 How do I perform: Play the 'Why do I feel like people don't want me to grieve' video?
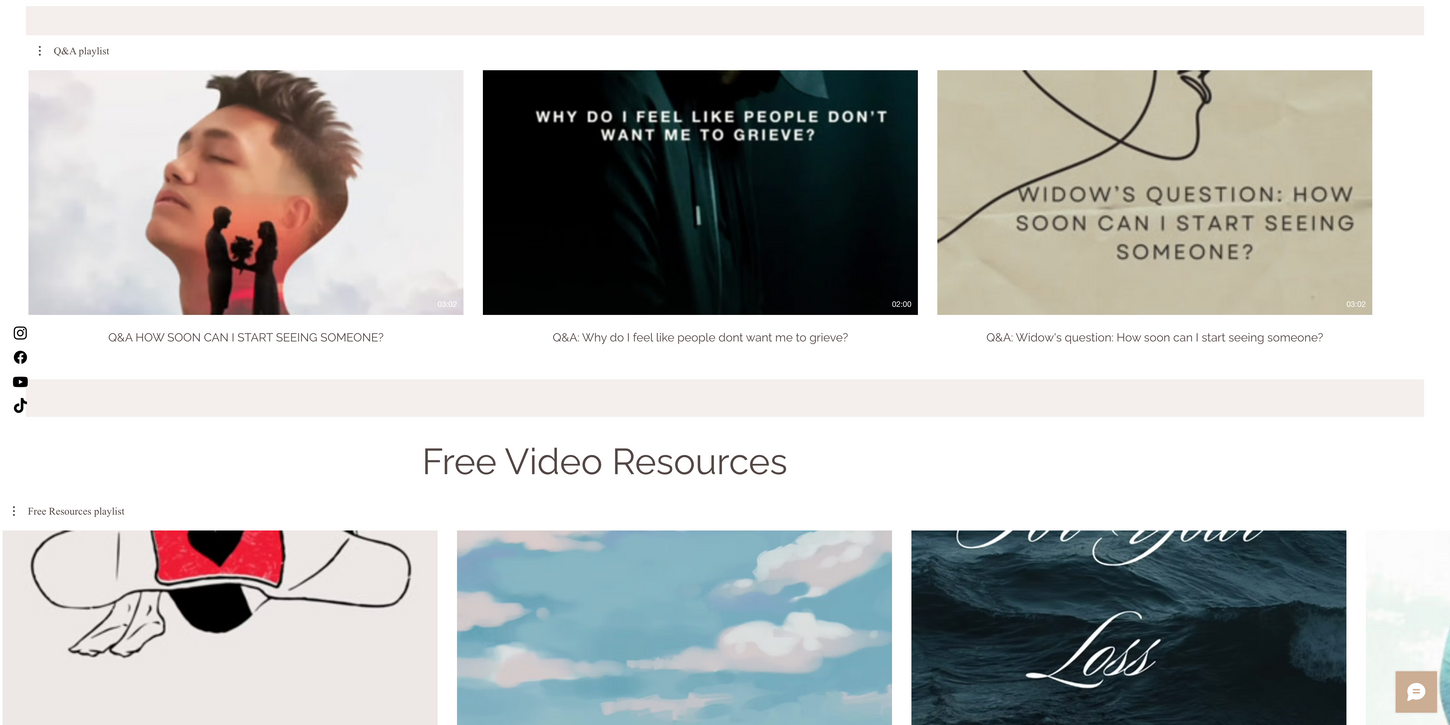coord(700,192)
